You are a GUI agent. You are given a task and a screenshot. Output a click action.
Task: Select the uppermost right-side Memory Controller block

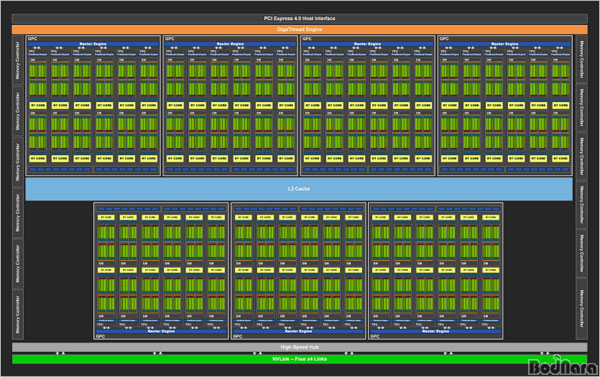click(x=582, y=59)
